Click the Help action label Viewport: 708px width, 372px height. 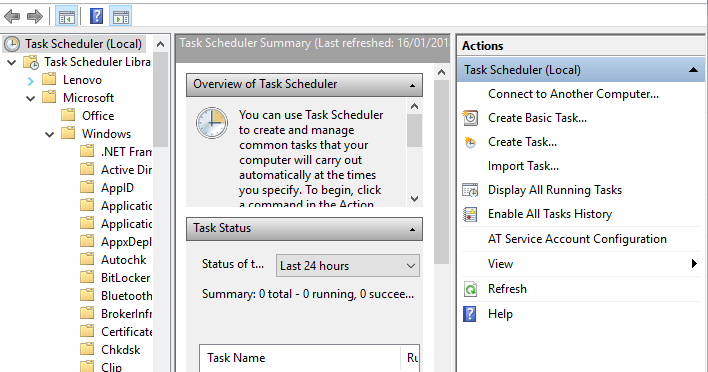coord(500,314)
